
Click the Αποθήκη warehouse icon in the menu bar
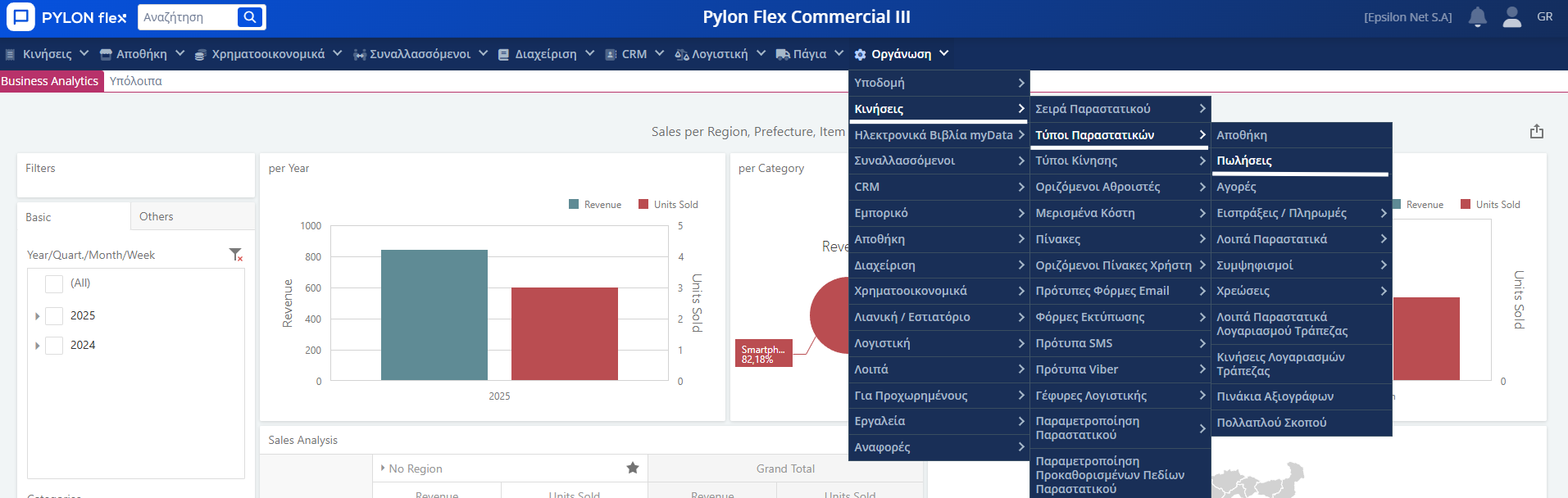click(106, 55)
